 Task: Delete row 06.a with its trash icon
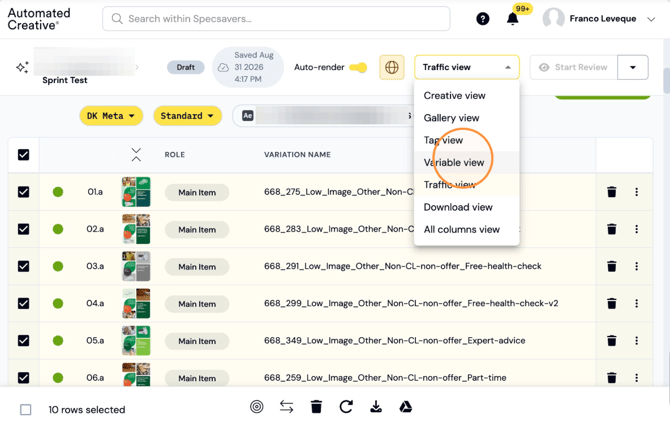[x=611, y=378]
